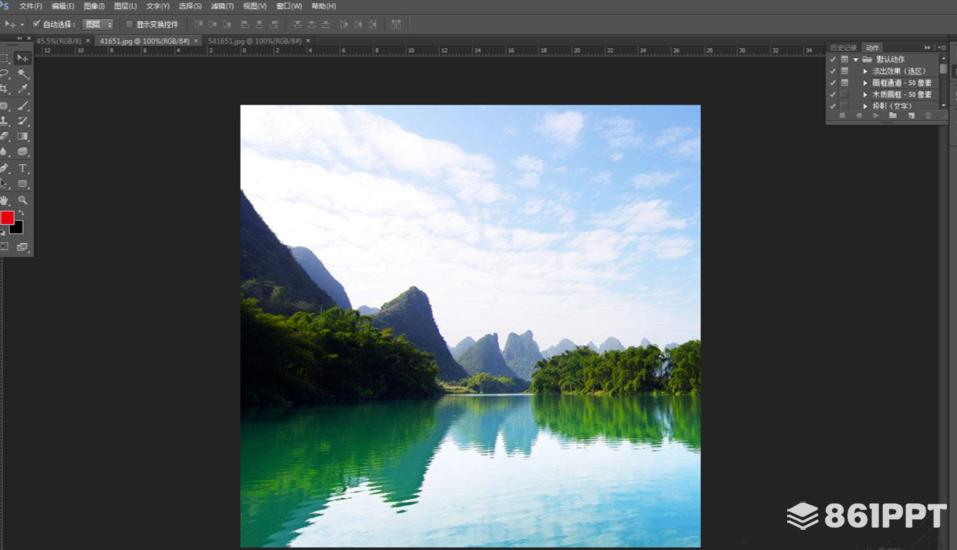Create new action button

pyautogui.click(x=911, y=115)
